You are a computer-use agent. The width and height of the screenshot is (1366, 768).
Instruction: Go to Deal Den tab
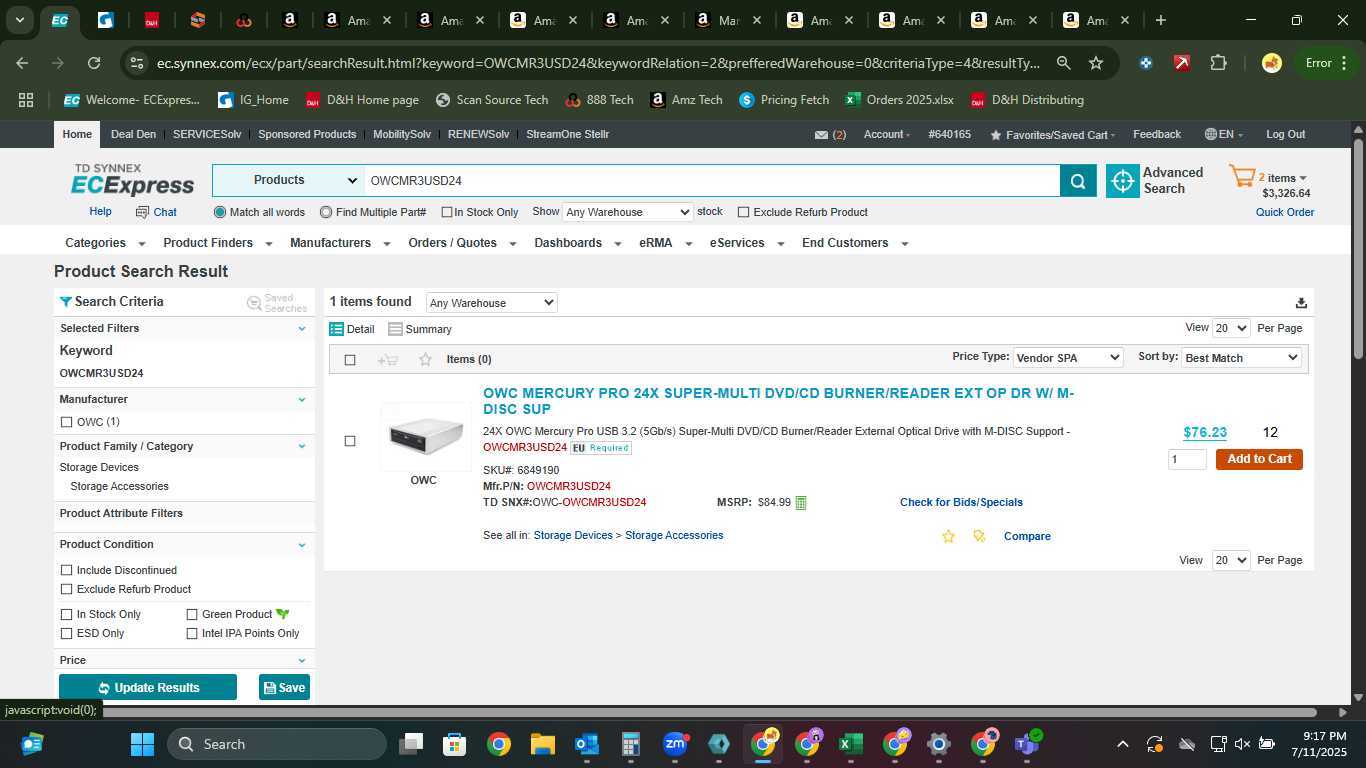click(133, 134)
